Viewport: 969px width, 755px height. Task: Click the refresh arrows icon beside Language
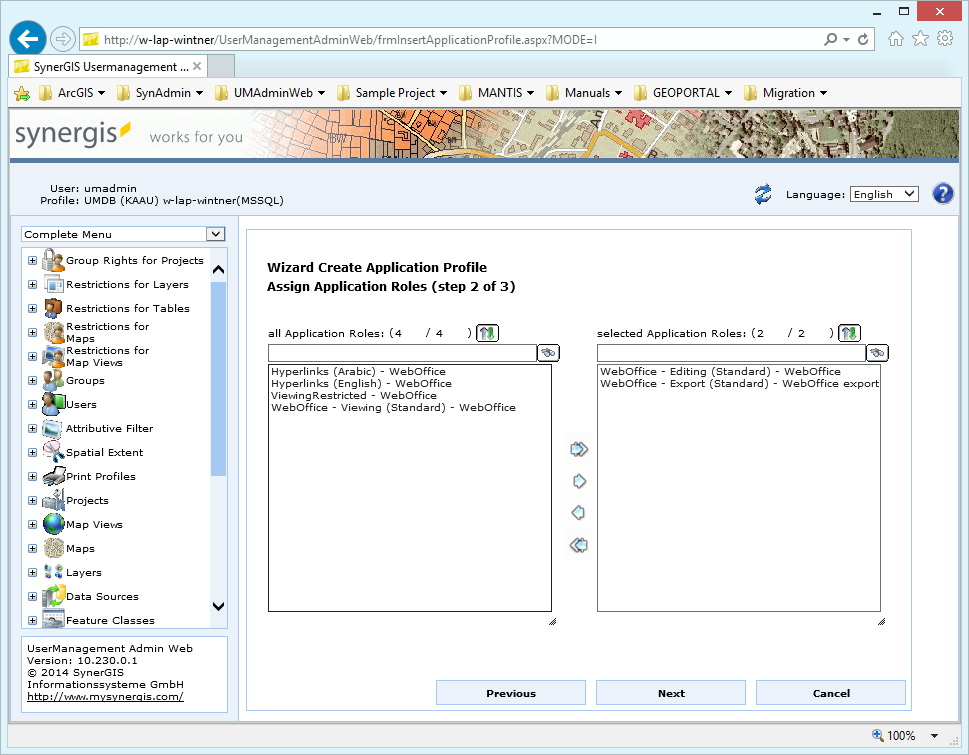coord(762,194)
